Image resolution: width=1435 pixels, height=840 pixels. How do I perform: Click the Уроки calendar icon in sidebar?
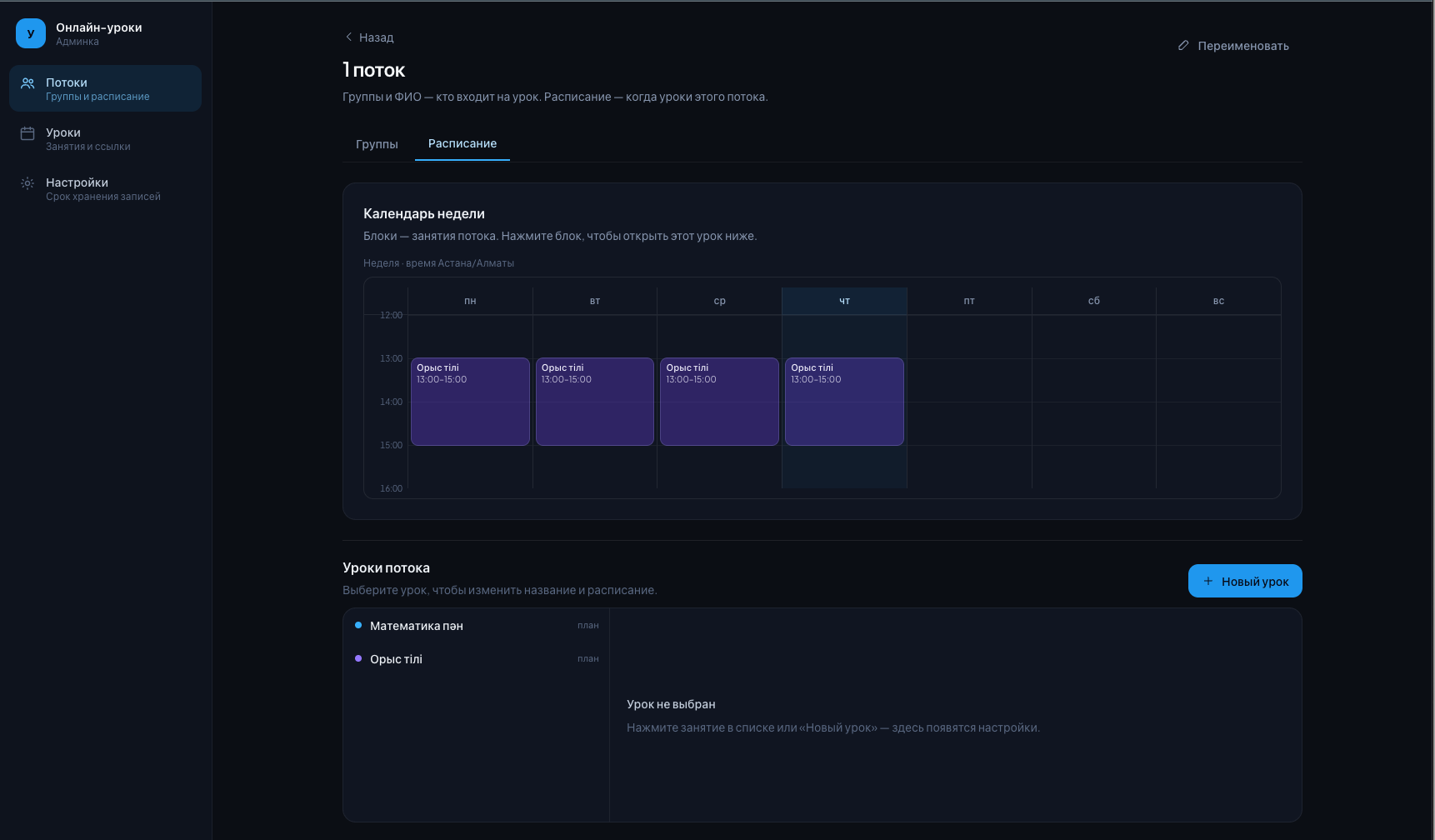27,133
